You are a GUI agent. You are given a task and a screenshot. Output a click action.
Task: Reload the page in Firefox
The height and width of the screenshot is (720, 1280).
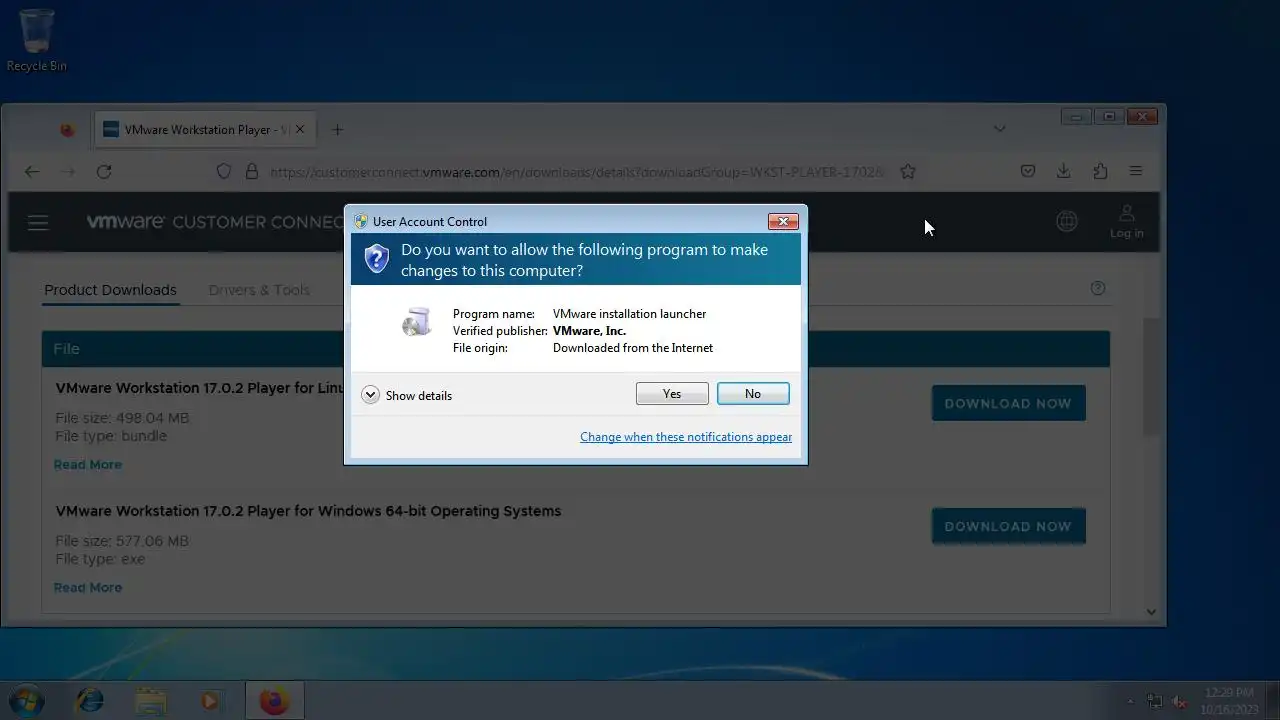point(104,172)
